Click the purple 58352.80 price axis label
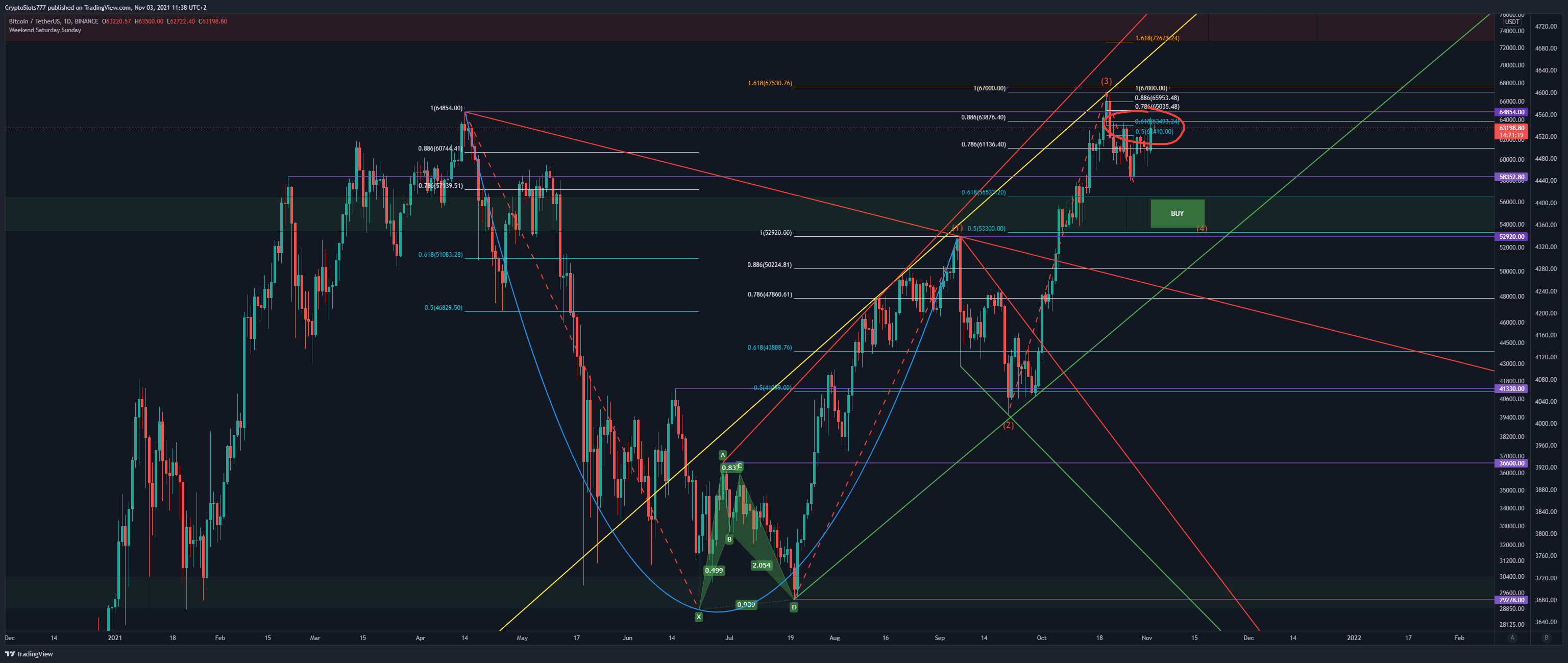 (x=1511, y=177)
